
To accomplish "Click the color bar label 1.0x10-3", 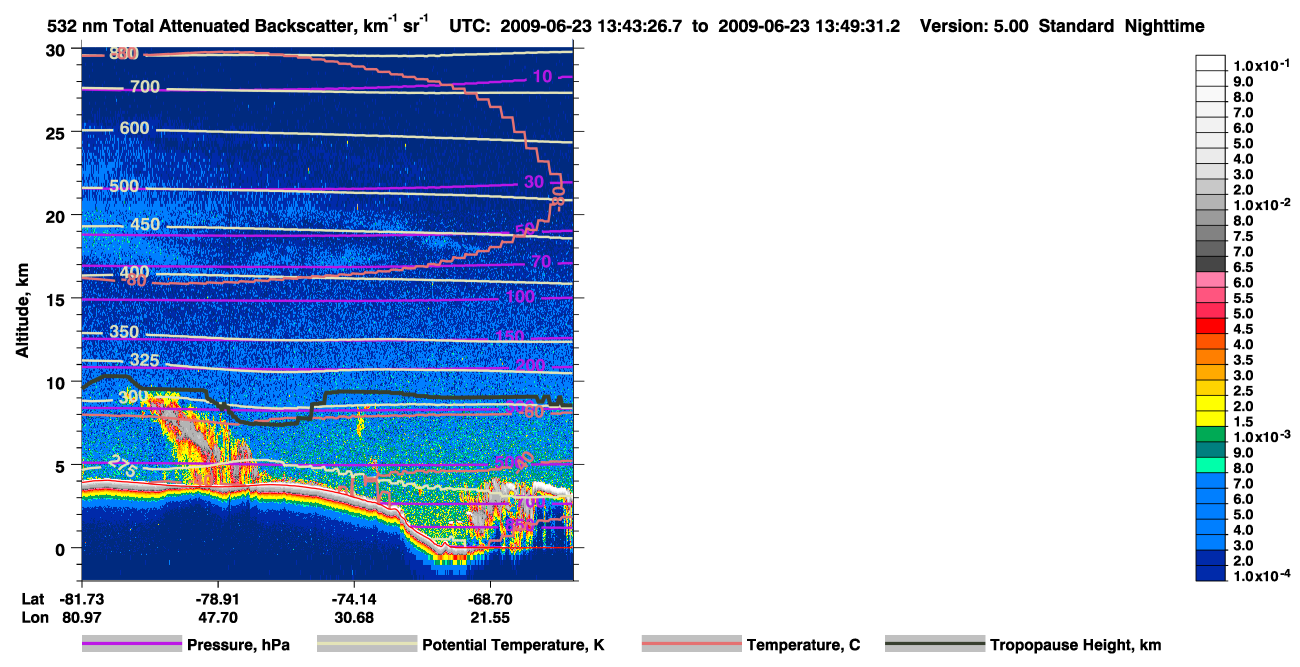I will [1260, 437].
